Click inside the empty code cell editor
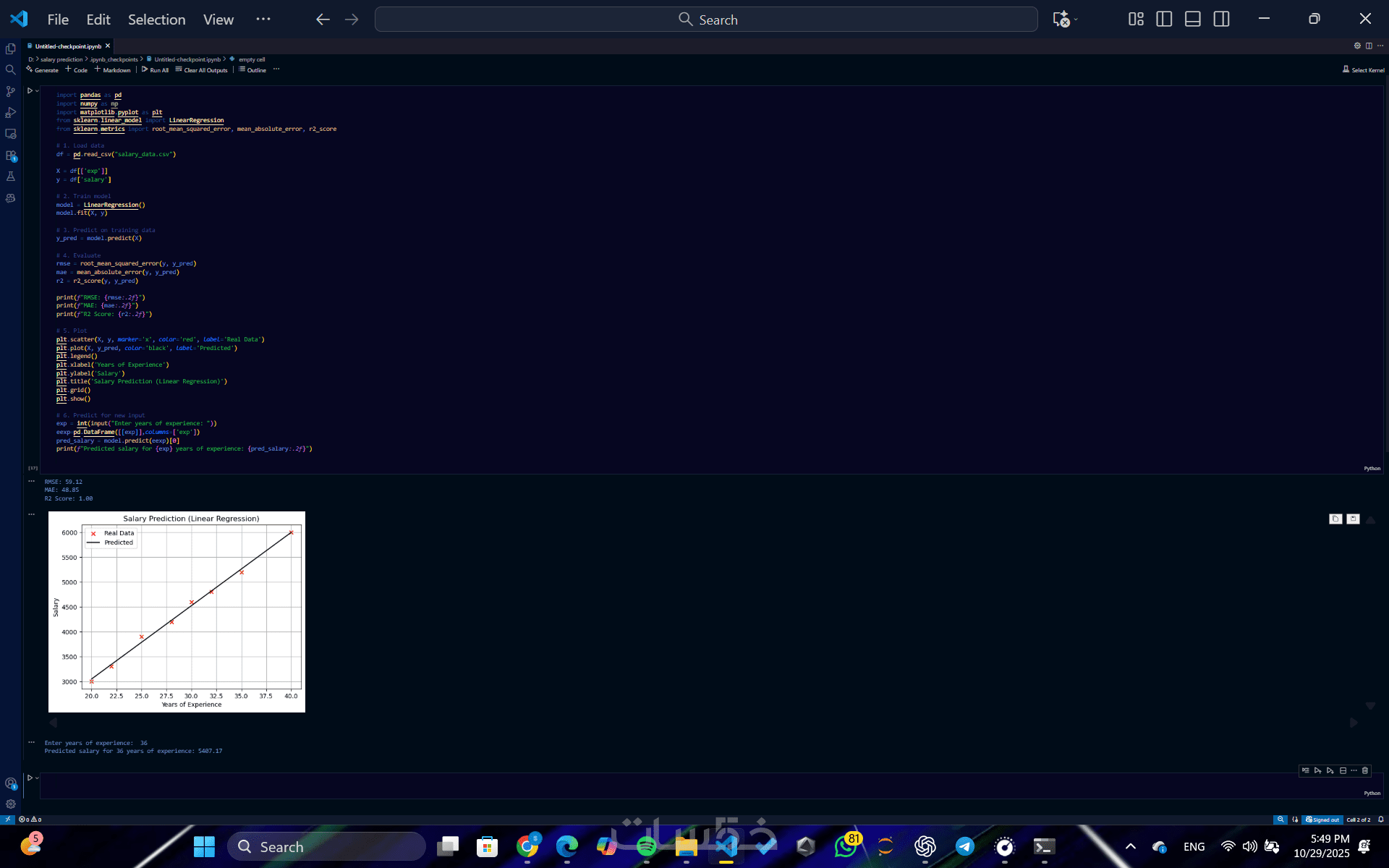This screenshot has width=1389, height=868. 711,786
